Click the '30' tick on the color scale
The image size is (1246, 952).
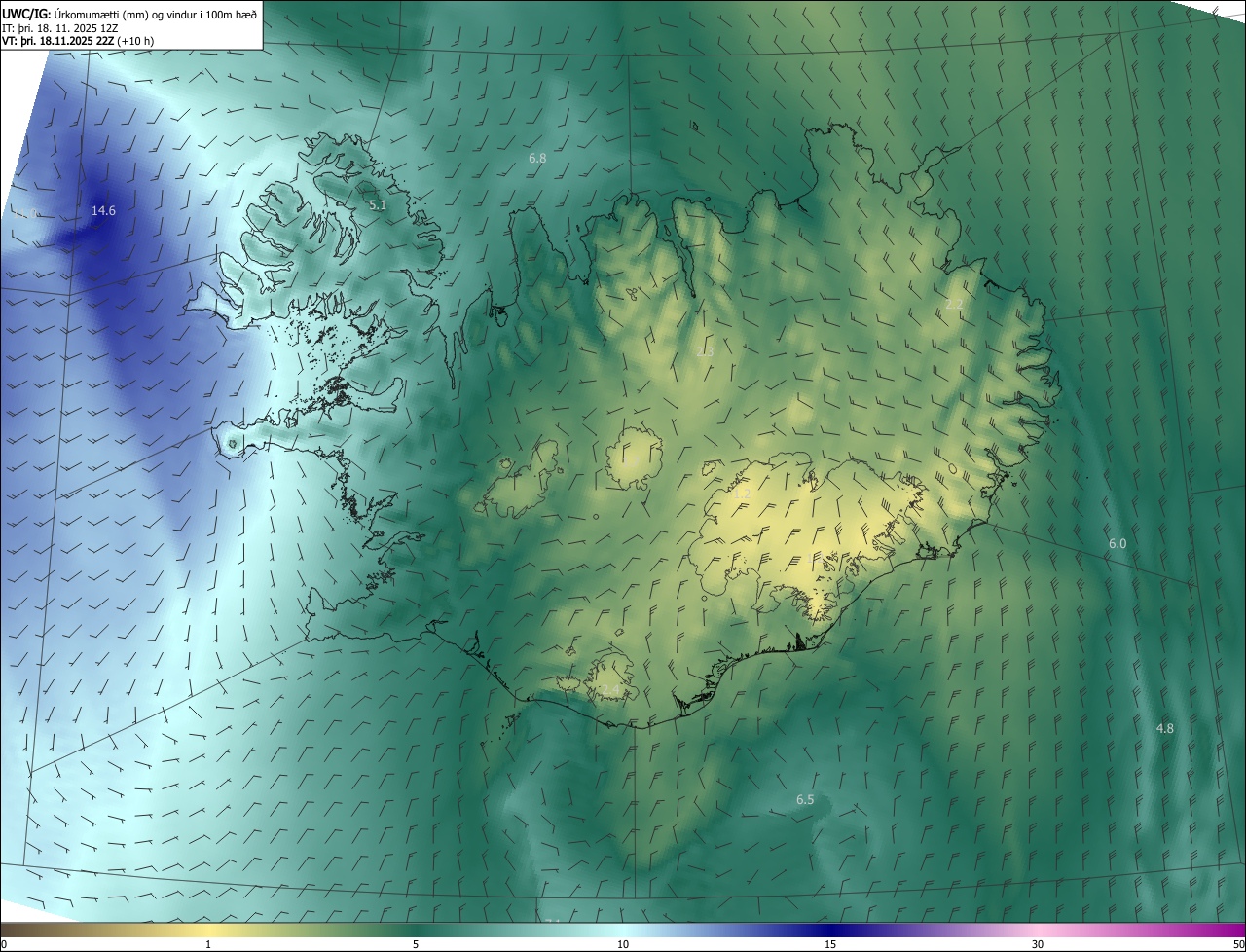pos(1038,944)
